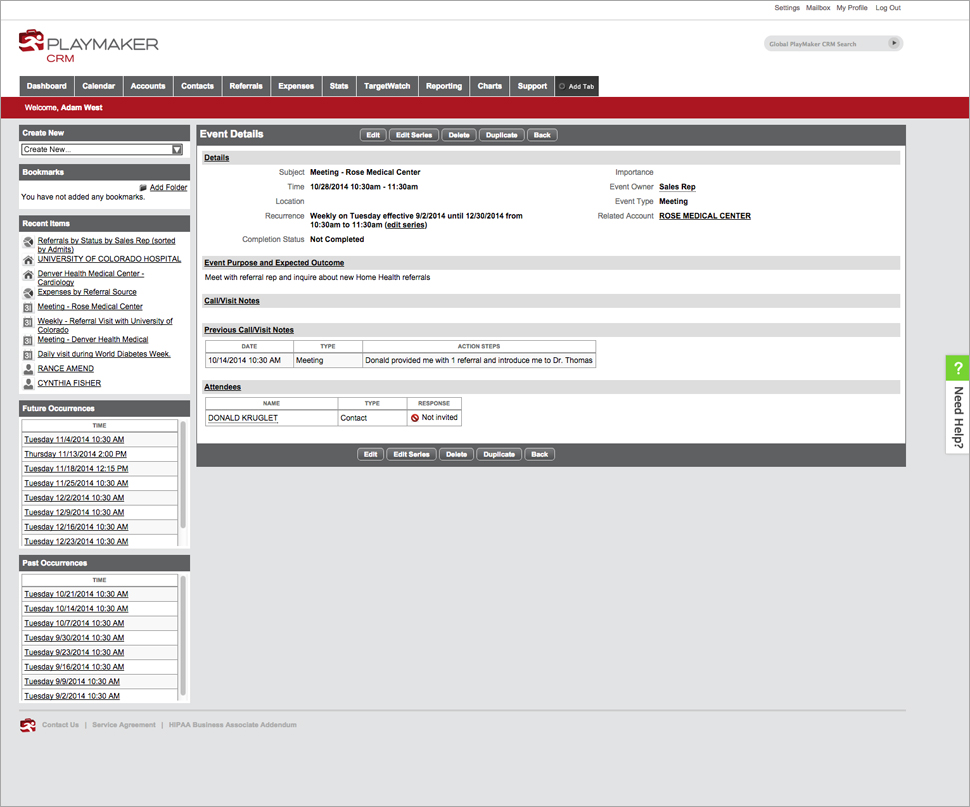Image resolution: width=970 pixels, height=807 pixels.
Task: Click the top Edit button
Action: (373, 135)
